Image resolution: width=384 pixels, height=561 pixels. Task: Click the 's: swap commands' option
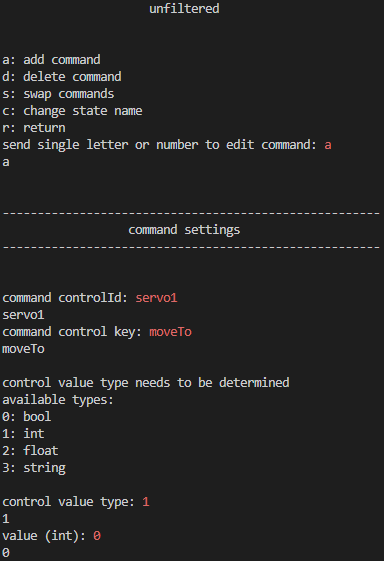pyautogui.click(x=58, y=94)
